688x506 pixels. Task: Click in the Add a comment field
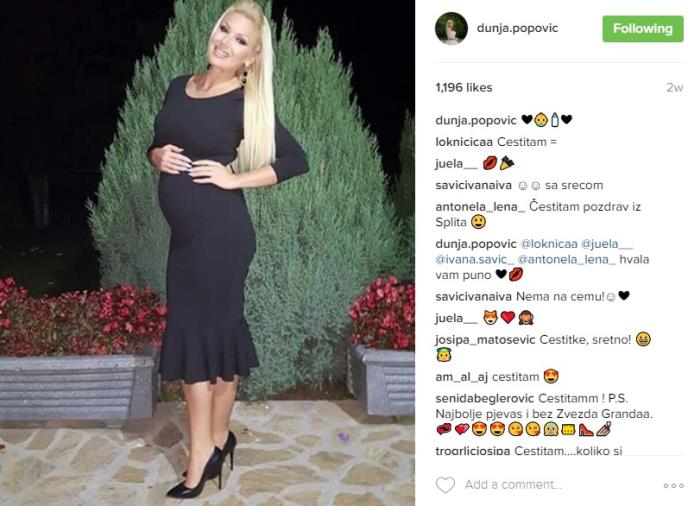point(558,484)
